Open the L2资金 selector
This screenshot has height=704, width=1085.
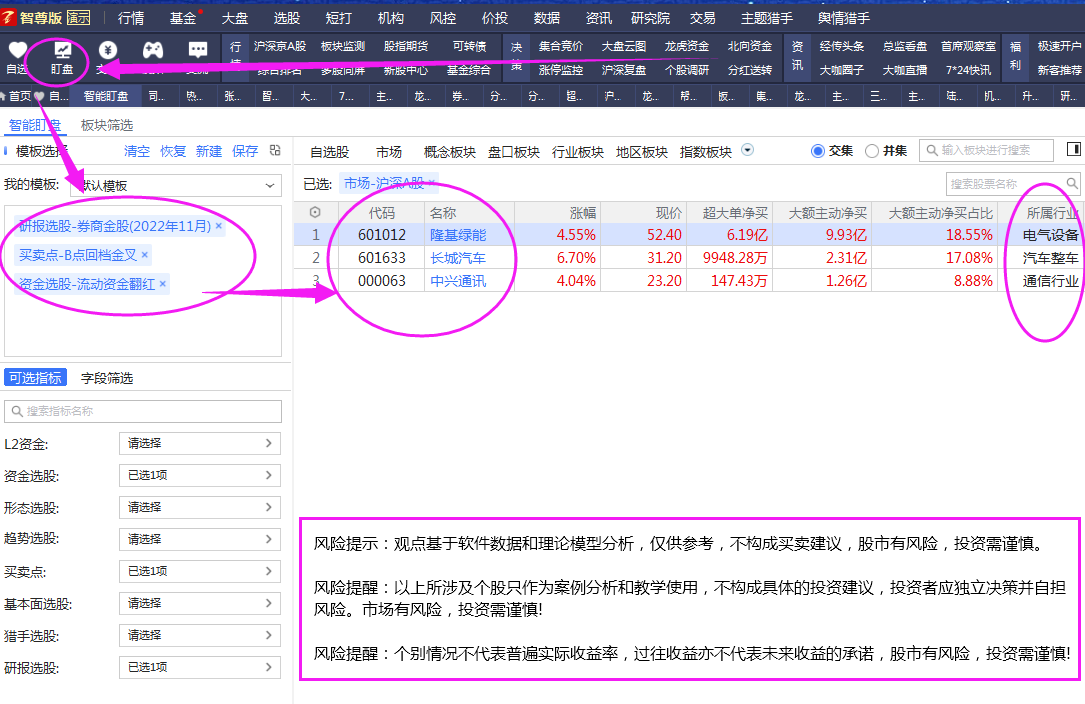click(200, 443)
